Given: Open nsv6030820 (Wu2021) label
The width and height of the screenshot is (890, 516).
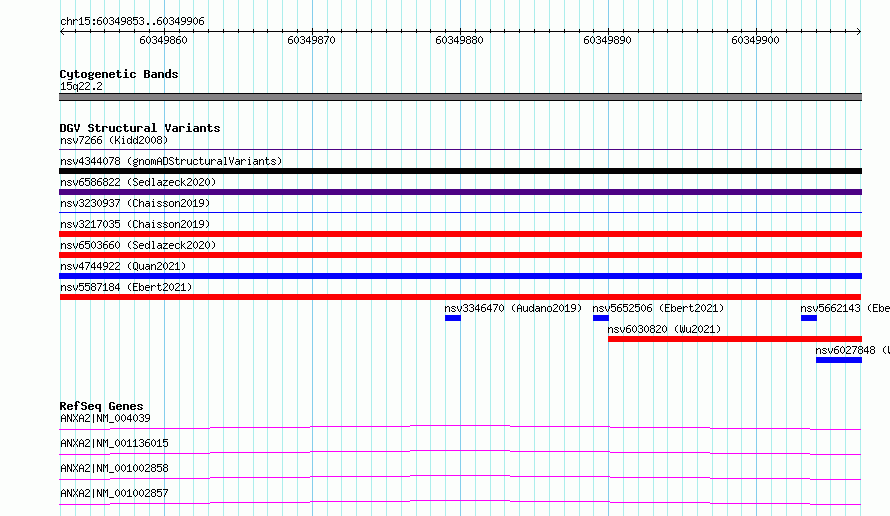Looking at the screenshot, I should tap(664, 329).
